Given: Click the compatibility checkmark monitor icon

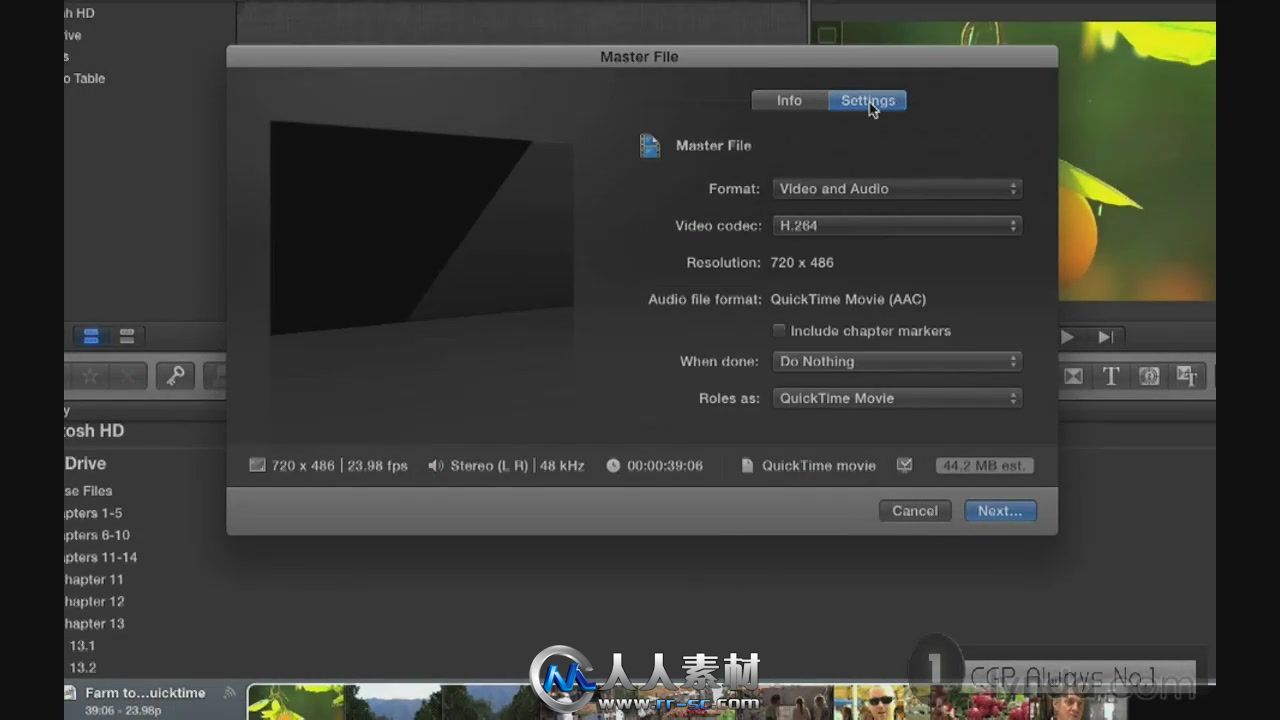Looking at the screenshot, I should [x=904, y=465].
